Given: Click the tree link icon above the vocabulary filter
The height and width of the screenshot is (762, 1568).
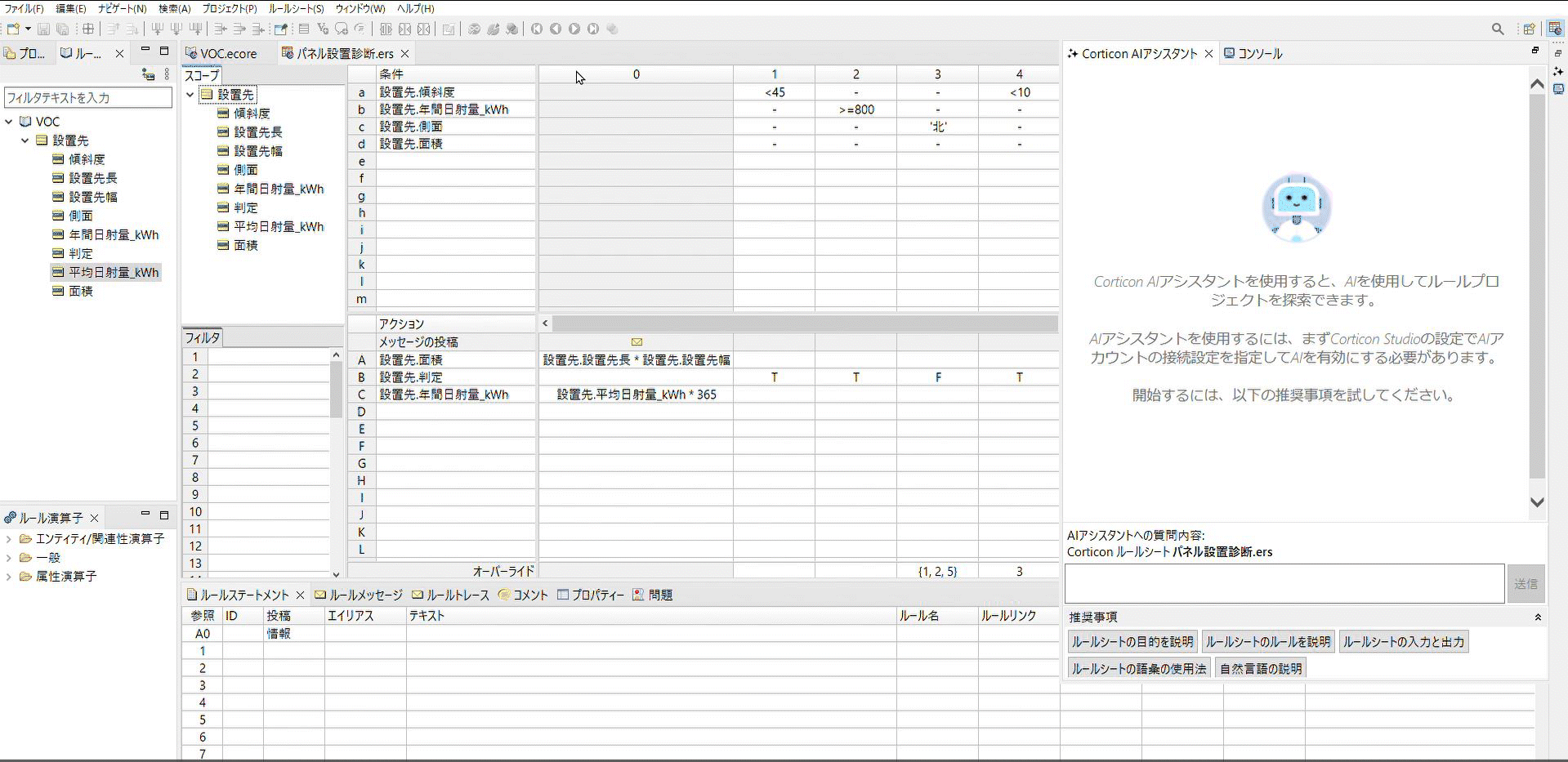Looking at the screenshot, I should click(x=148, y=74).
